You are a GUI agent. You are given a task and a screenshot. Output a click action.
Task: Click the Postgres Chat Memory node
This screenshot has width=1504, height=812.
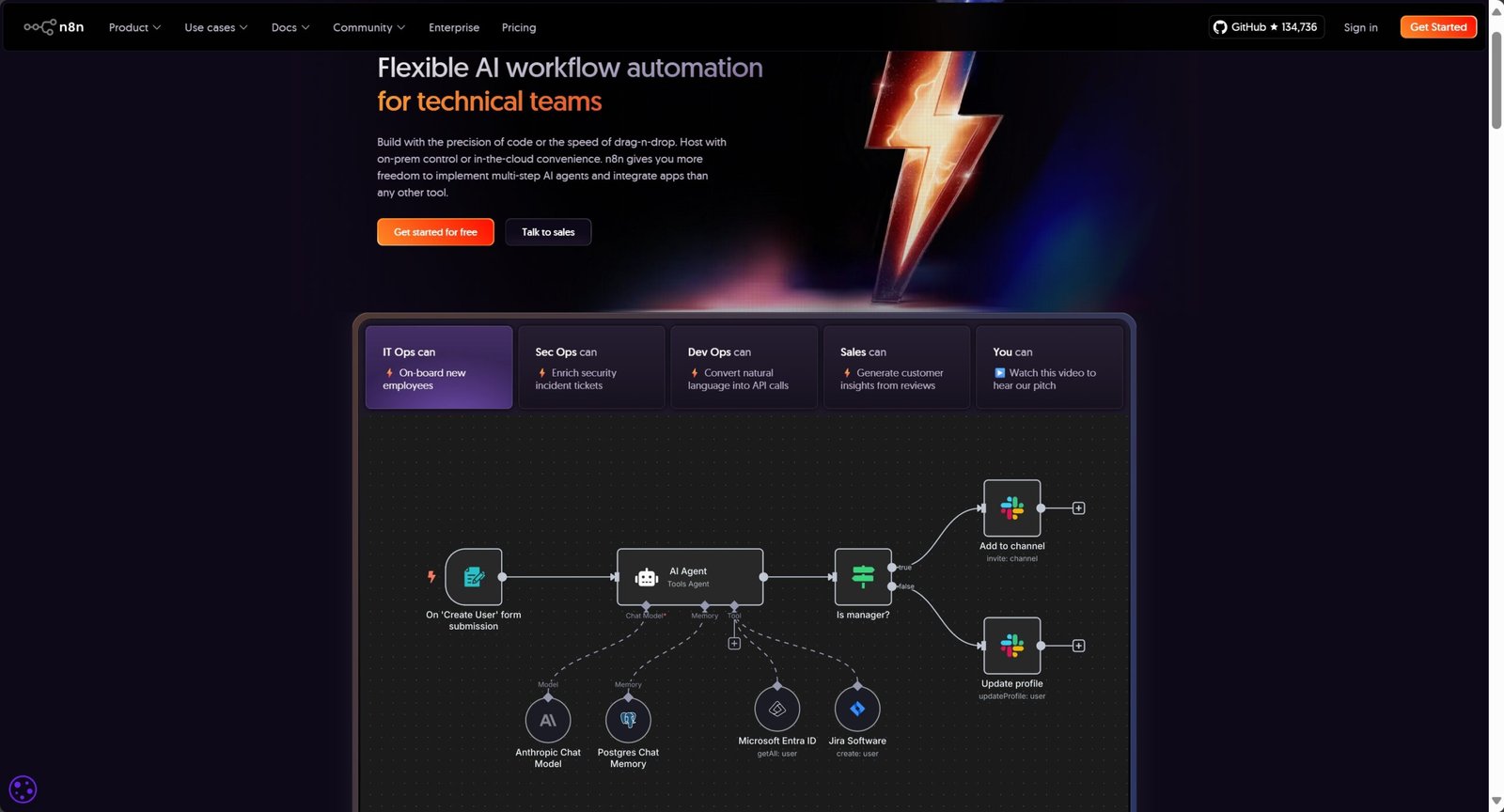628,721
